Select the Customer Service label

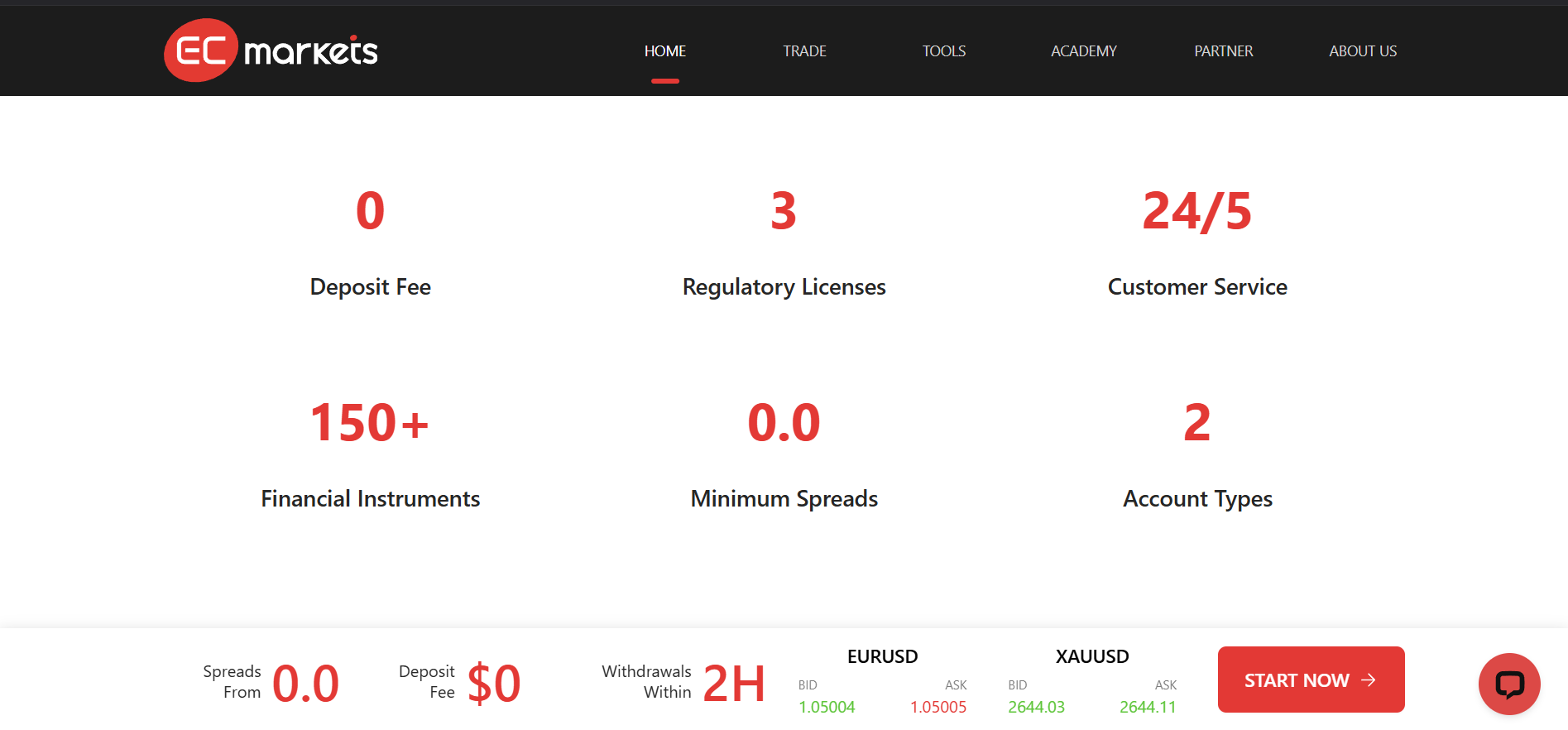(1197, 287)
